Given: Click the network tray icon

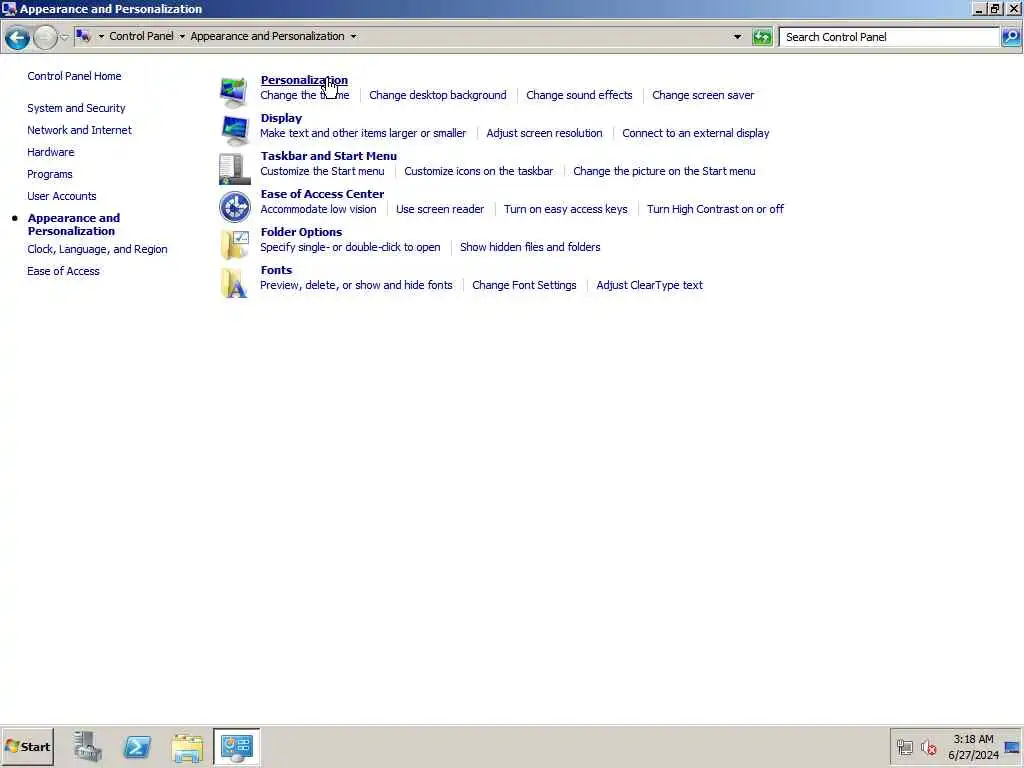Looking at the screenshot, I should 904,747.
